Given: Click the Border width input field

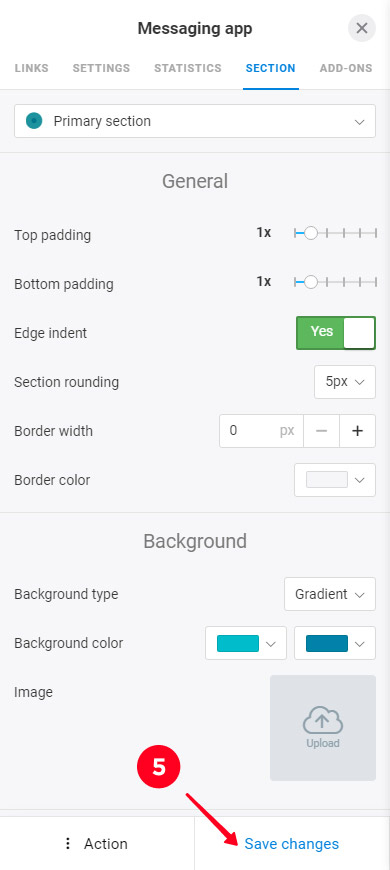Looking at the screenshot, I should coord(261,431).
